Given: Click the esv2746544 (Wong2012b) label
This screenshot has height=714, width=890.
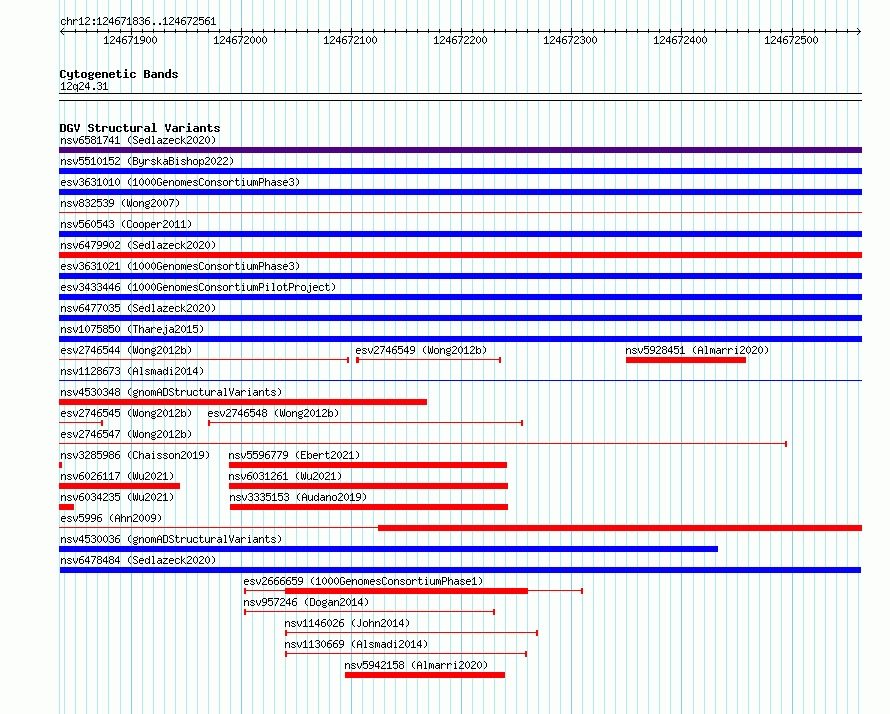Looking at the screenshot, I should [x=126, y=350].
